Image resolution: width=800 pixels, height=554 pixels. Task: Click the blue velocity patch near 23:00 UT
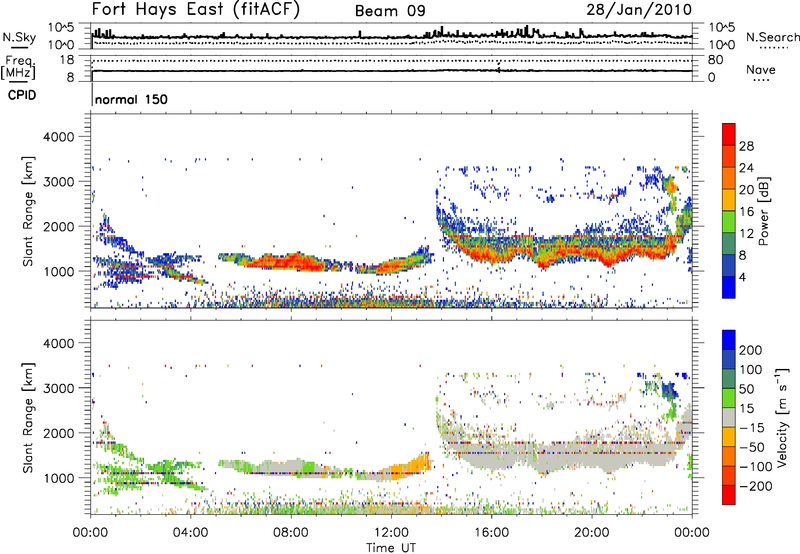669,390
